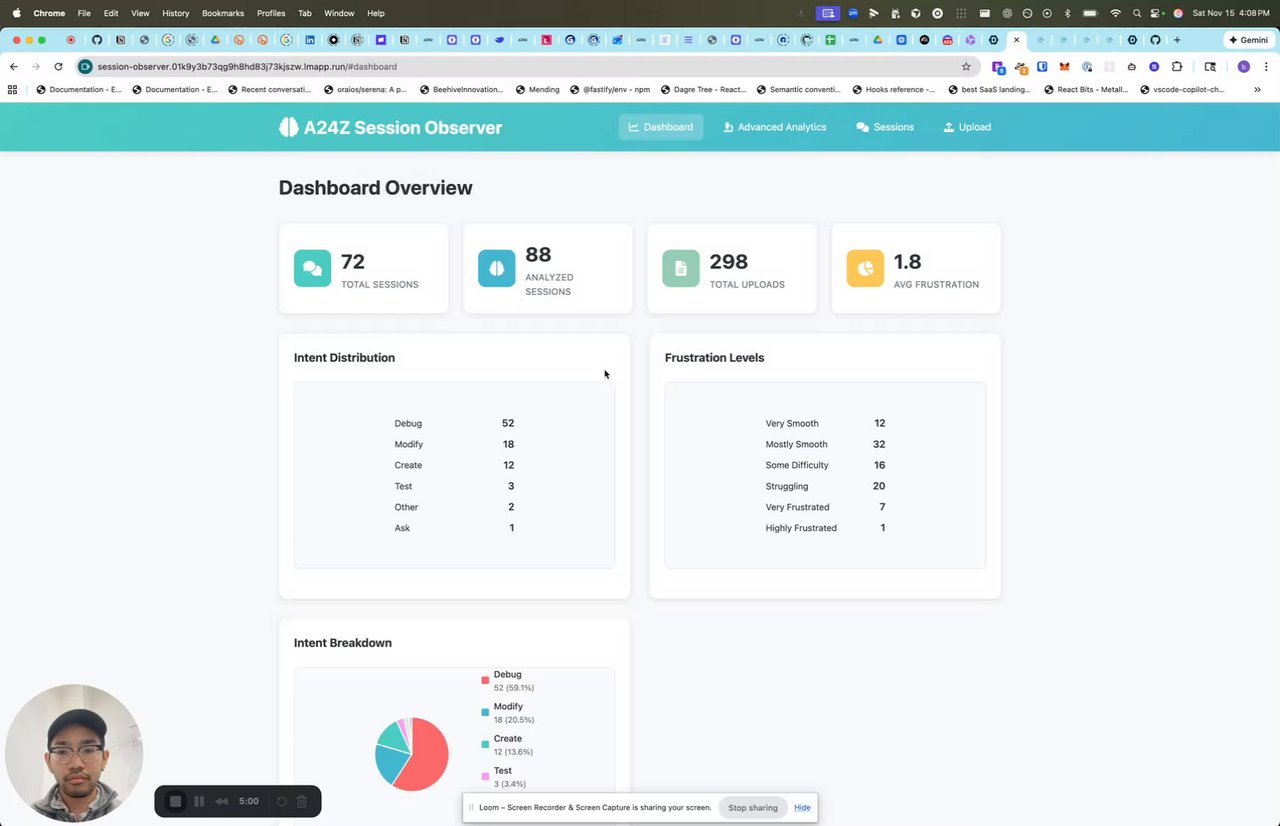
Task: Switch to Advanced Analytics tab
Action: pos(775,127)
